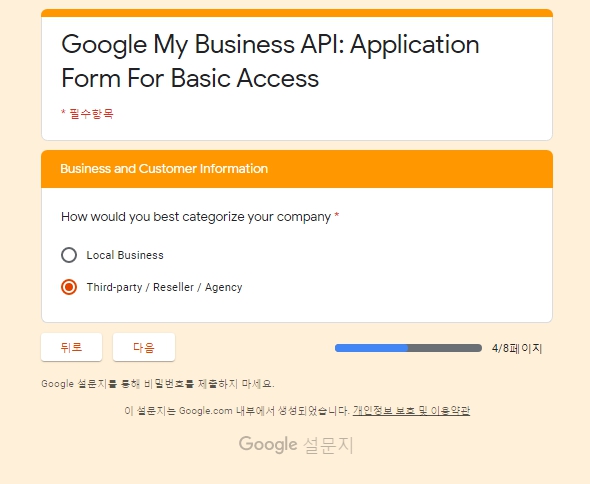Viewport: 590px width, 484px height.
Task: Open the 개인정보 보호 및 이용약관 link
Action: click(411, 410)
